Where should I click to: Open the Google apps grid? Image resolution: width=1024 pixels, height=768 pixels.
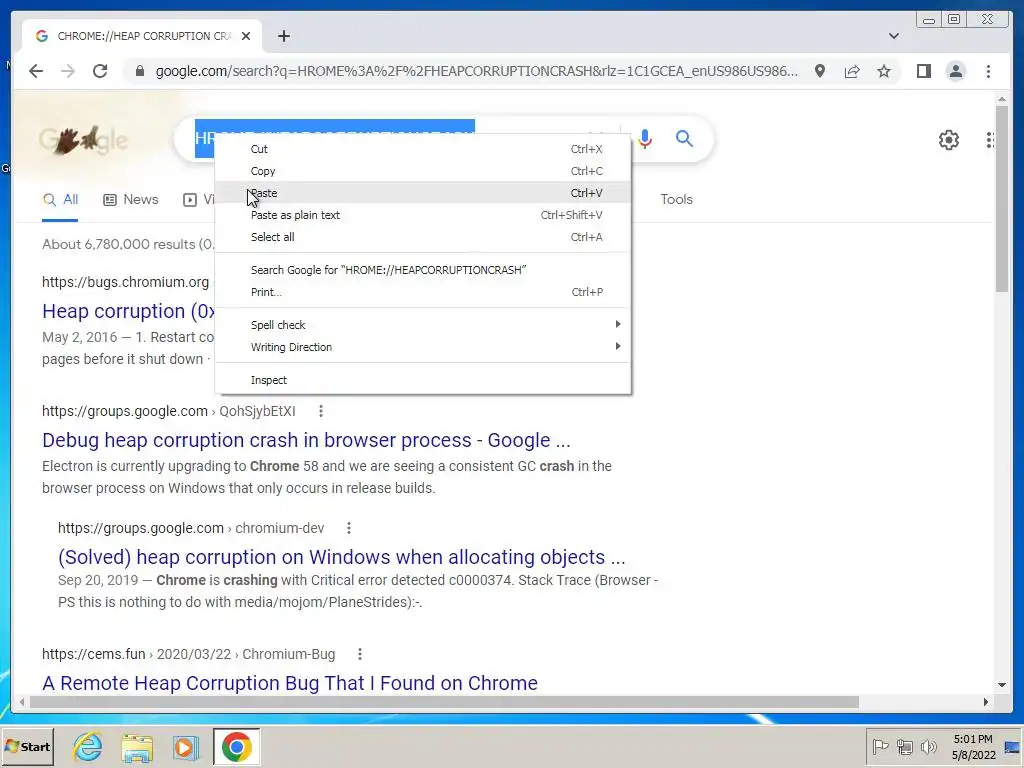tap(990, 140)
